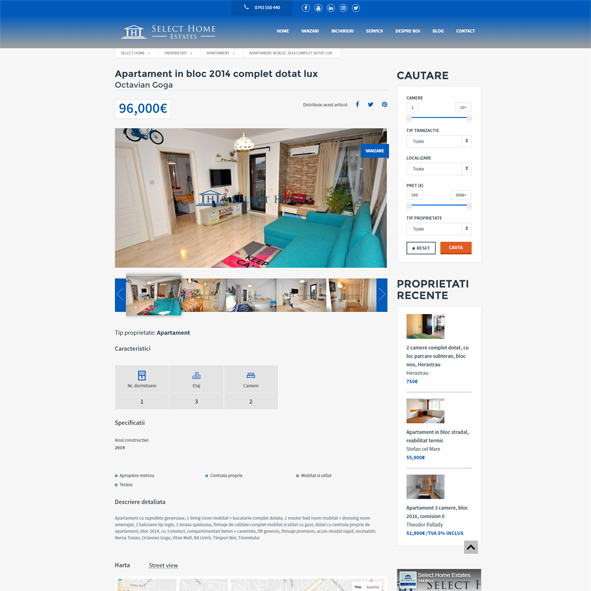Select the first gallery thumbnail with teal sofa

tap(153, 295)
